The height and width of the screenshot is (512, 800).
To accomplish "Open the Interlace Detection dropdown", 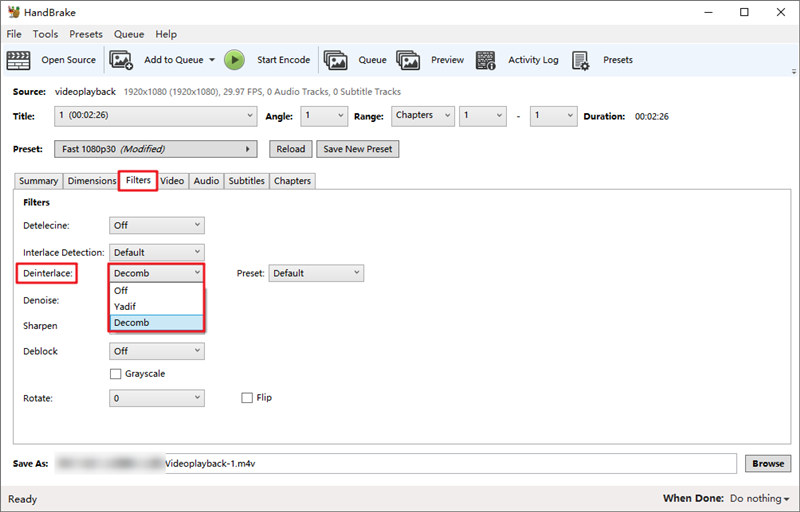I will pos(157,252).
